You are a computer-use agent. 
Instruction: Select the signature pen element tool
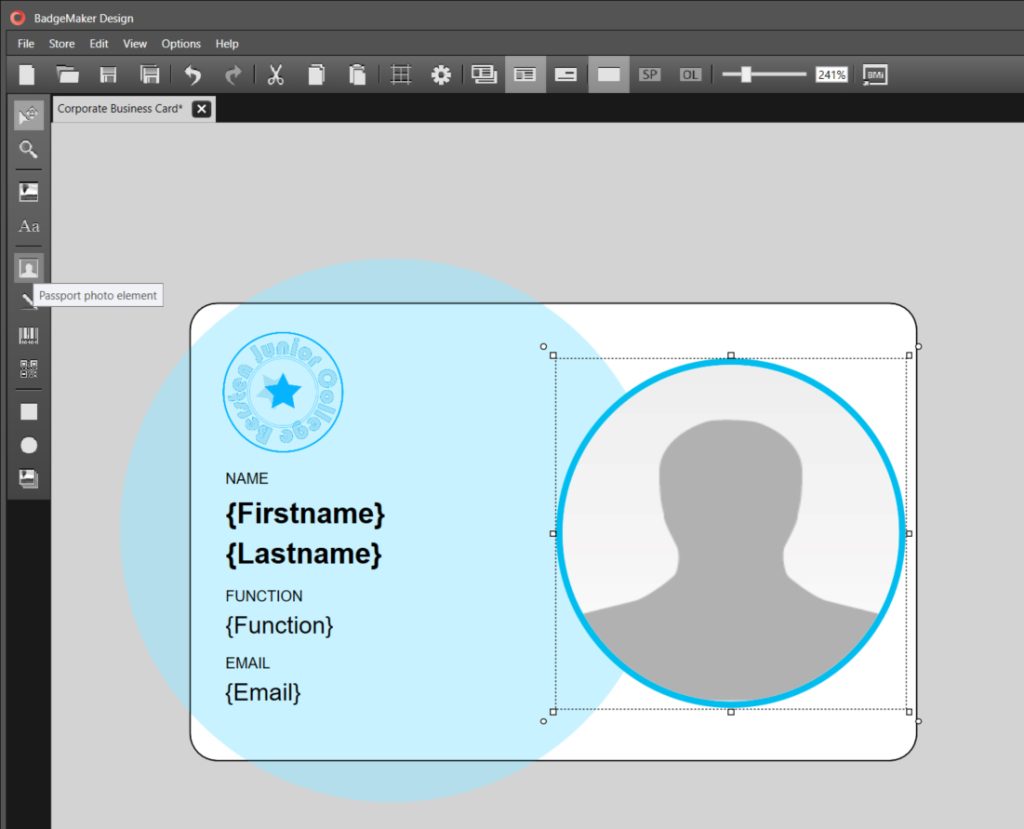coord(27,300)
